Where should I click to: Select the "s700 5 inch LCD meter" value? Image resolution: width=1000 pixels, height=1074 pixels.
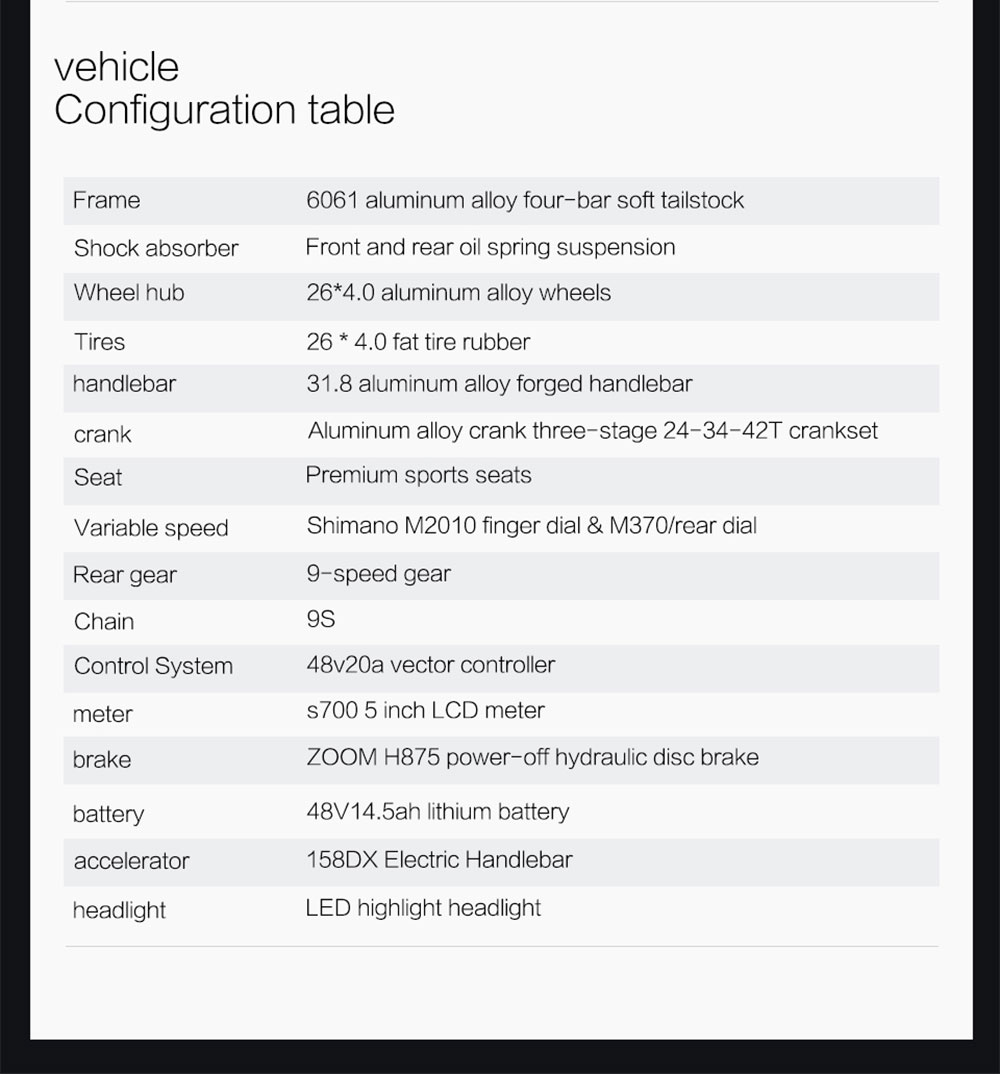pos(425,711)
